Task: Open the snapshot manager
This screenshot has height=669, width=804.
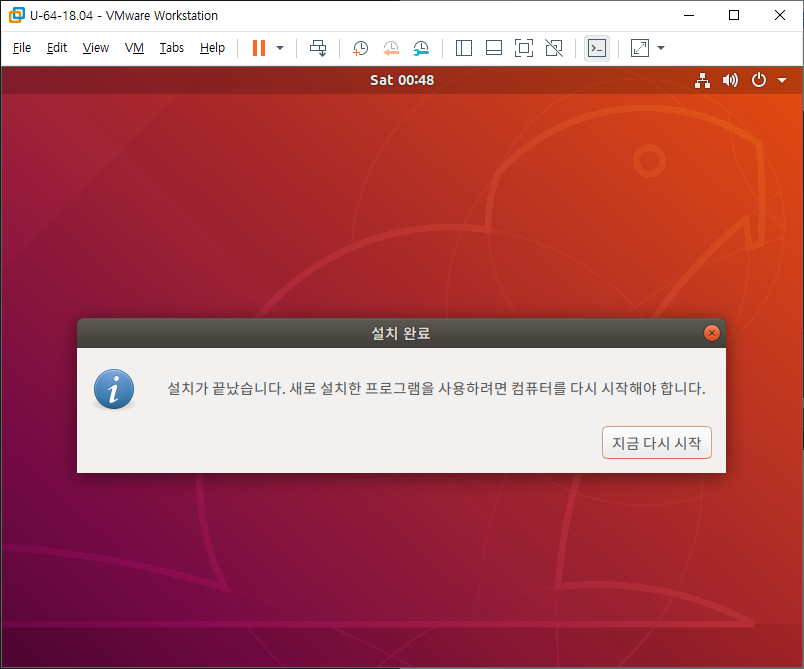Action: coord(421,48)
